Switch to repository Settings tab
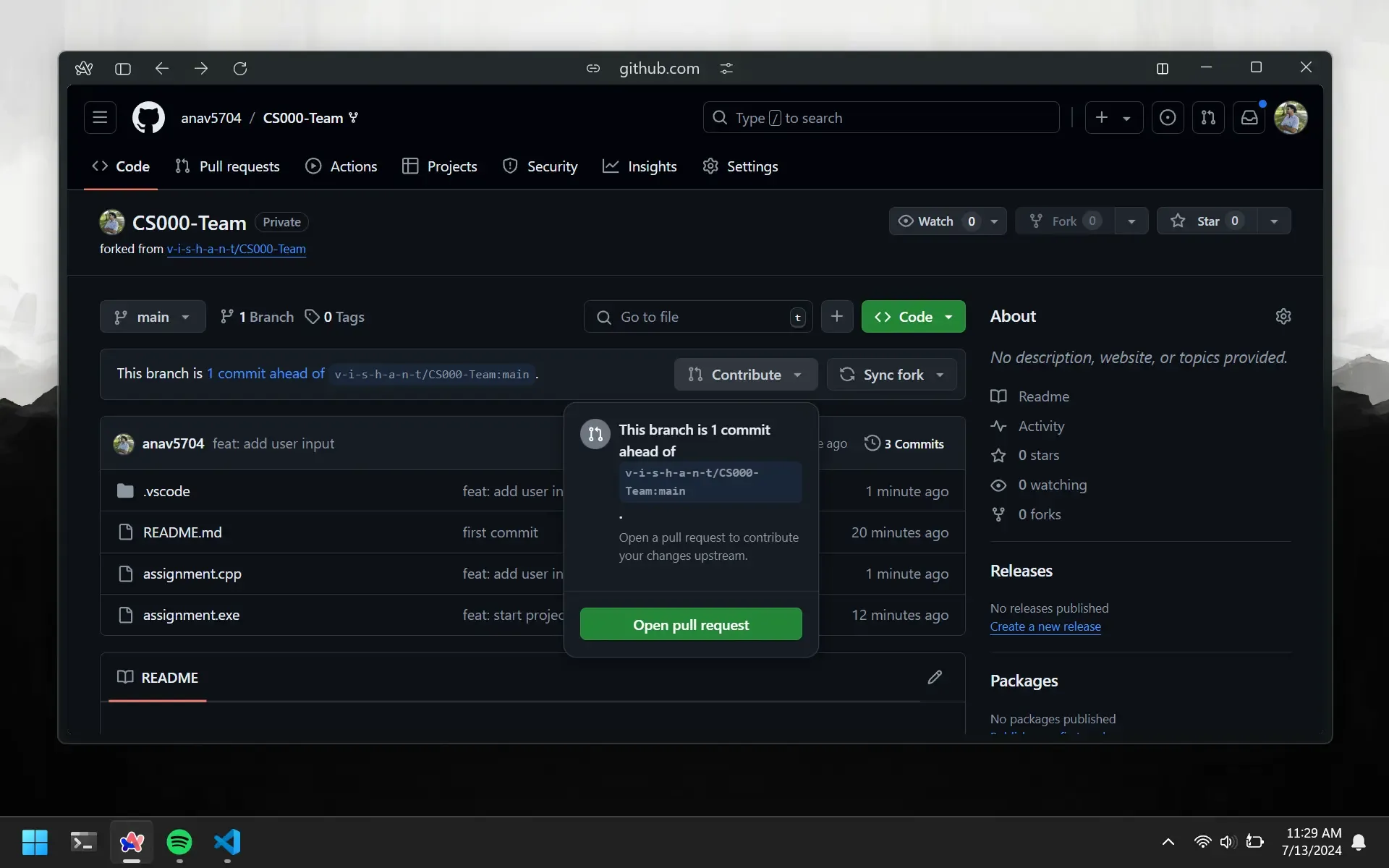 (x=741, y=166)
